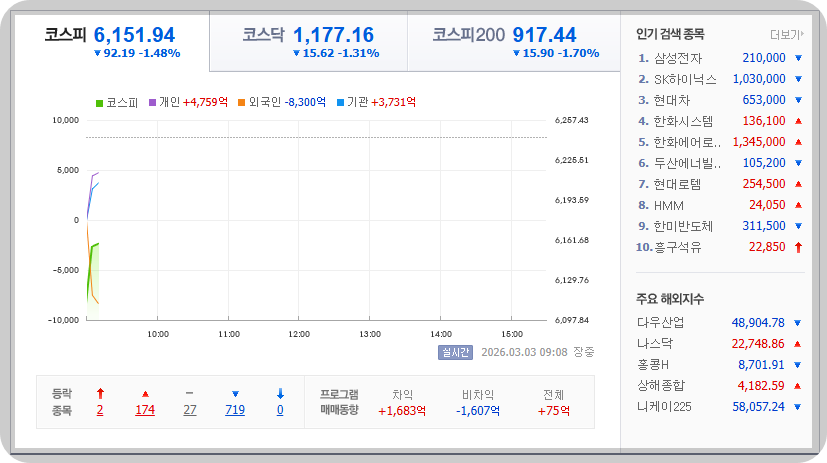Open the 2 upper-limit stocks list
The height and width of the screenshot is (463, 827).
pos(100,410)
